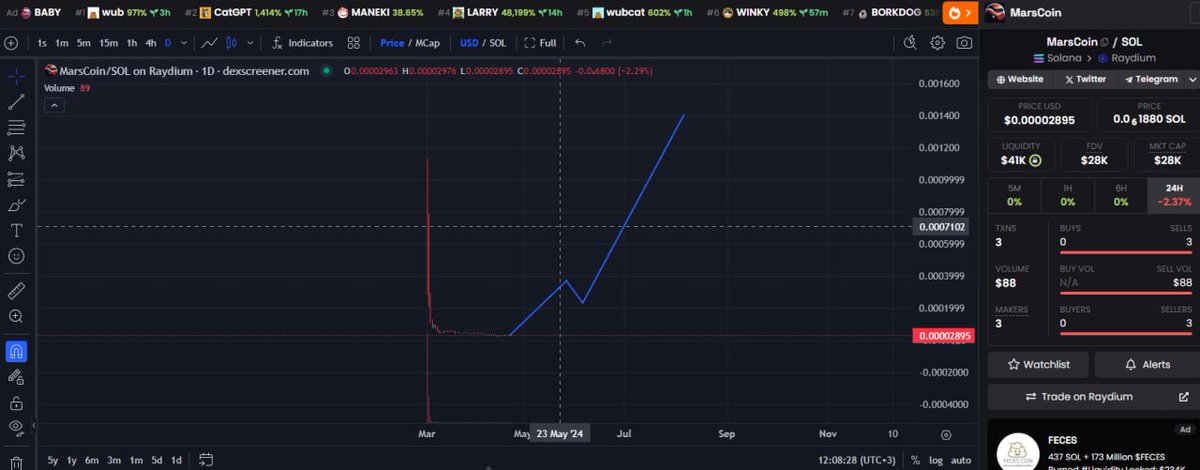The image size is (1200, 470).
Task: Switch the quote currency to USD
Action: [x=469, y=43]
